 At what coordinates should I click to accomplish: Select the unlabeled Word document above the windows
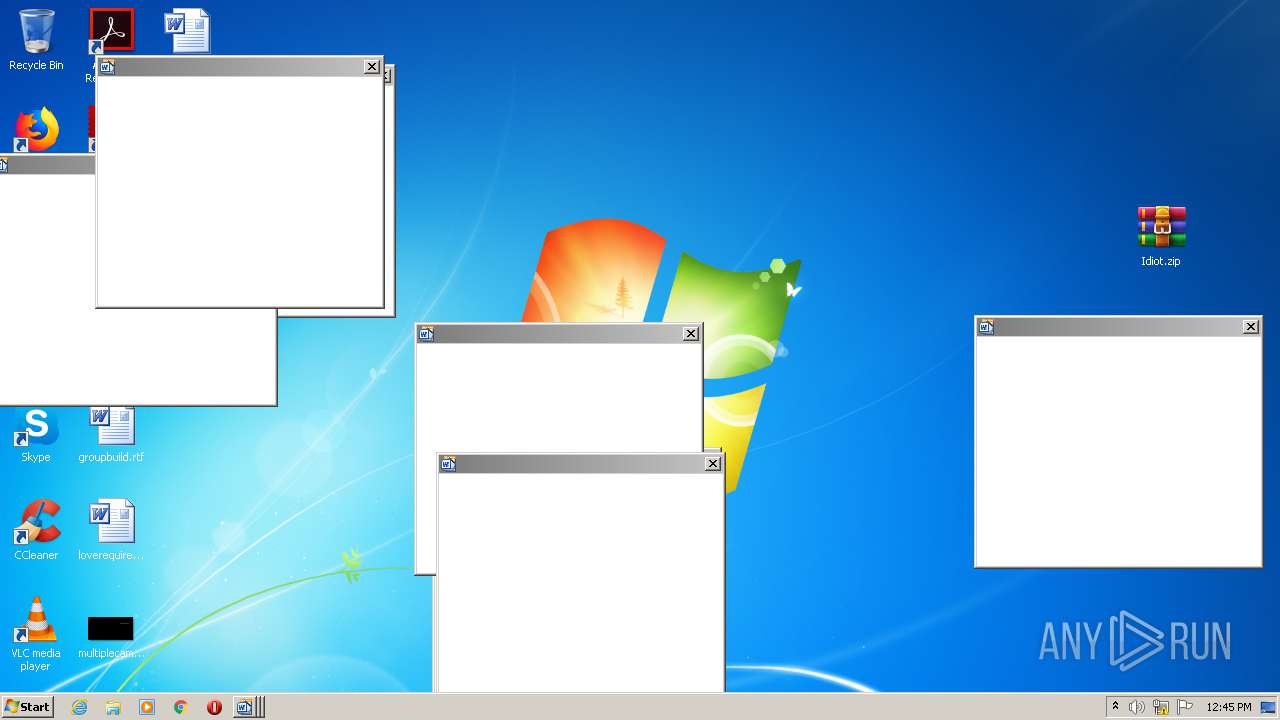point(187,31)
